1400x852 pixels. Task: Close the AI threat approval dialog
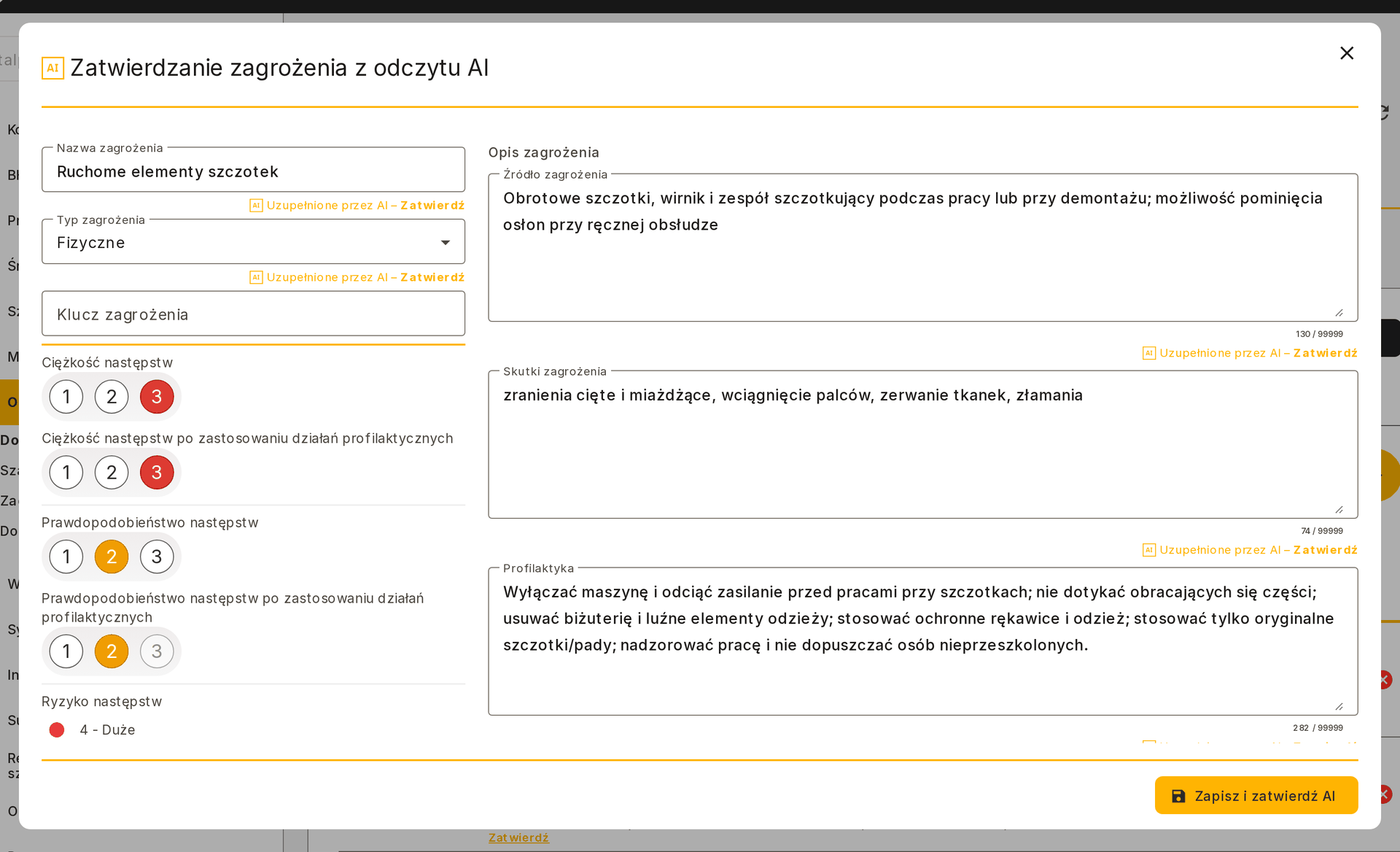pyautogui.click(x=1347, y=53)
